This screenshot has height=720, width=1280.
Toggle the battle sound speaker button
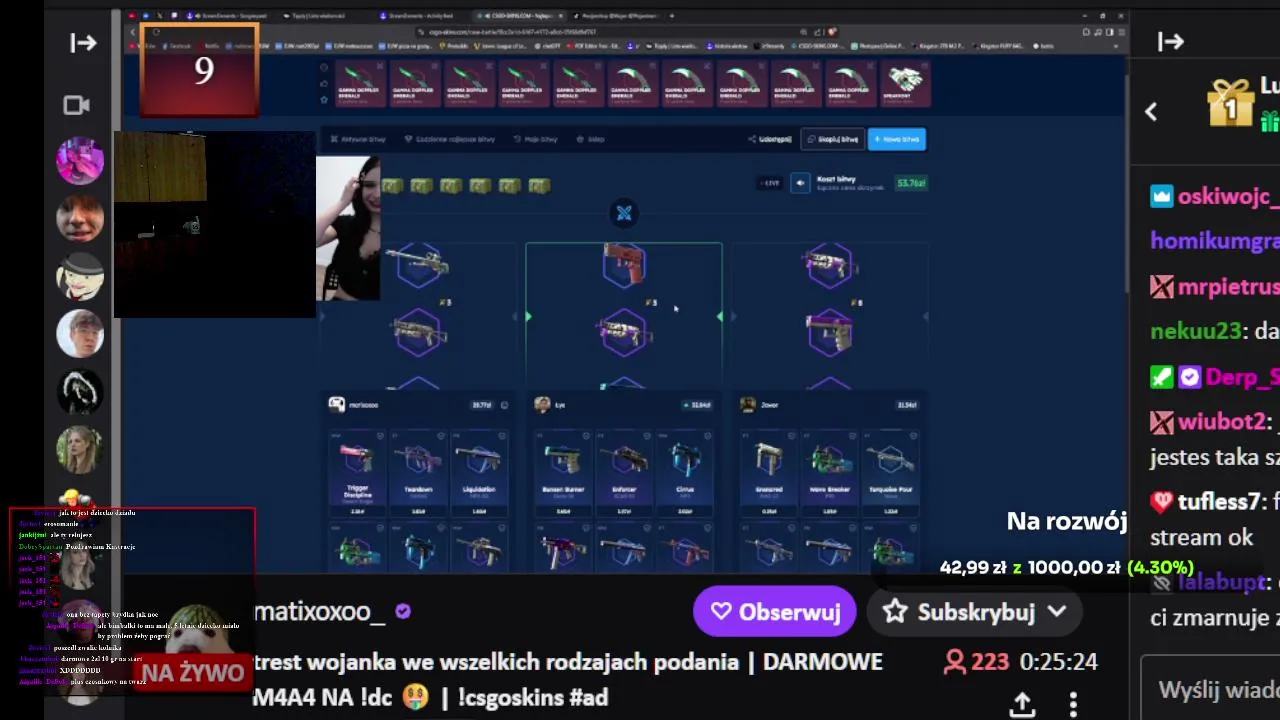(800, 182)
